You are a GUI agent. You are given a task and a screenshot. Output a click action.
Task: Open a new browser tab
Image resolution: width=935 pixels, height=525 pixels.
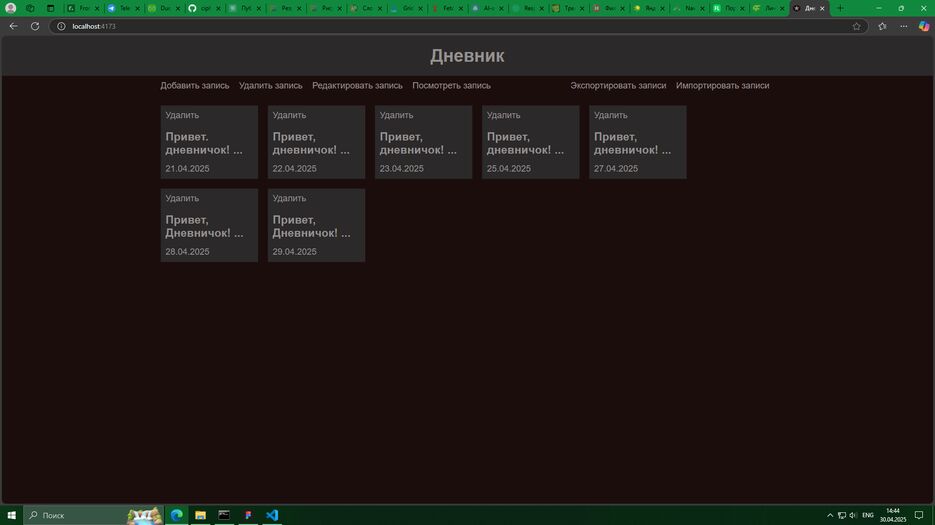click(840, 8)
